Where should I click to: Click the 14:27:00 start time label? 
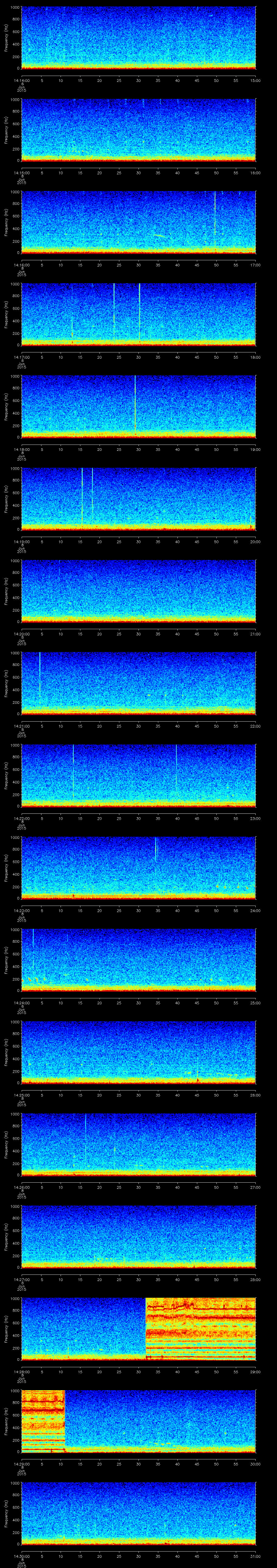(21, 1279)
